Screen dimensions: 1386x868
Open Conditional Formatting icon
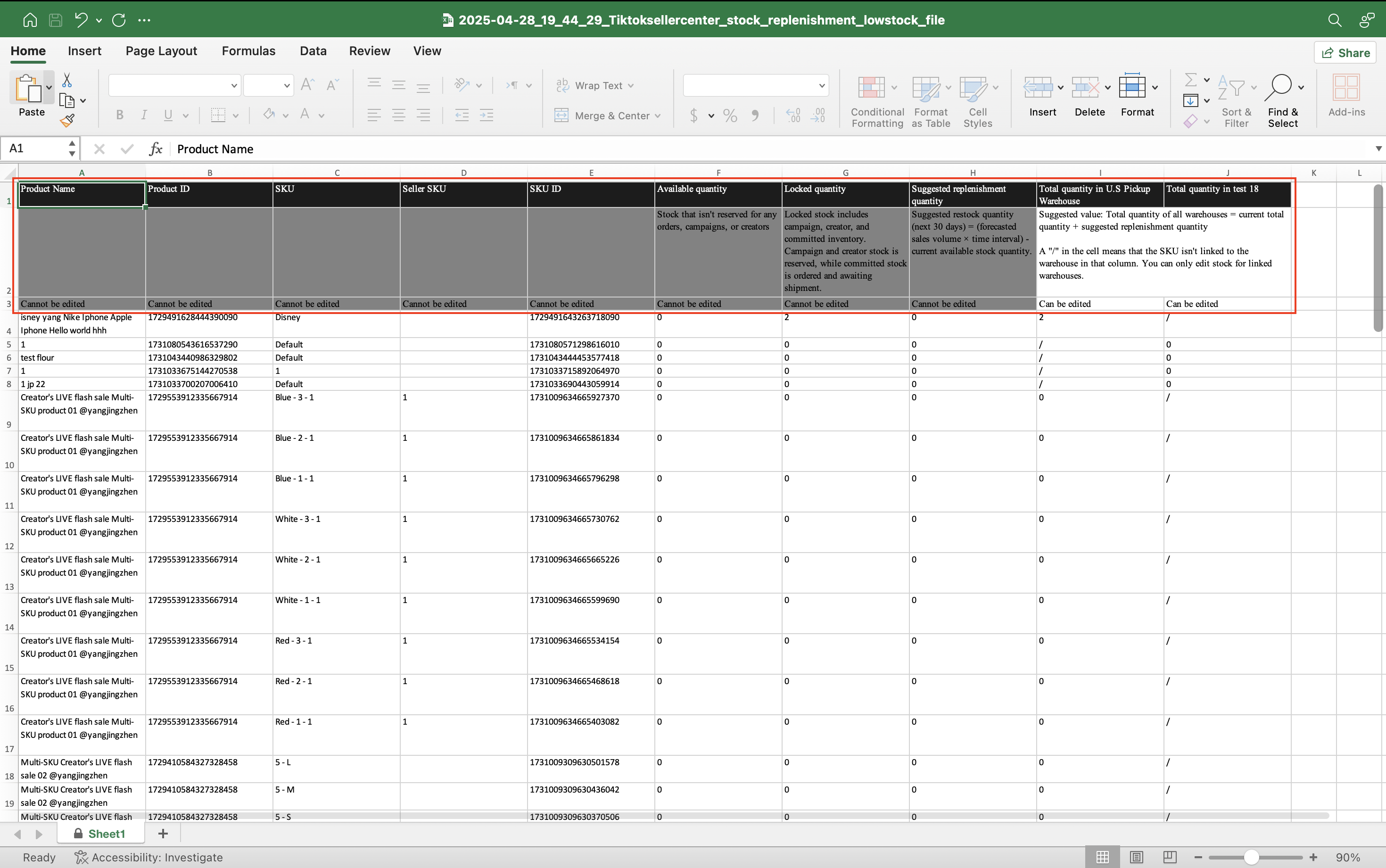coord(871,88)
